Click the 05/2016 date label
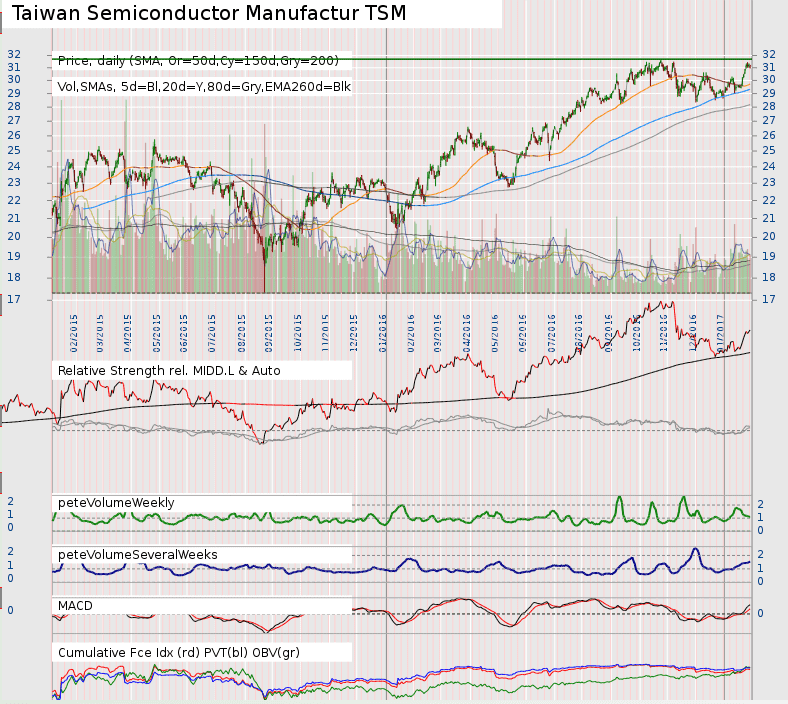 click(495, 333)
